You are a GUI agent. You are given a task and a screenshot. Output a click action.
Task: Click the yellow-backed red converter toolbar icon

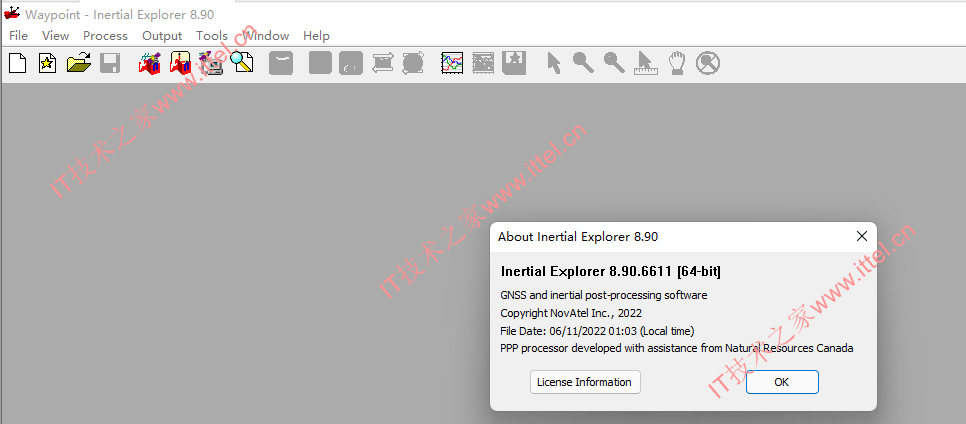point(181,63)
